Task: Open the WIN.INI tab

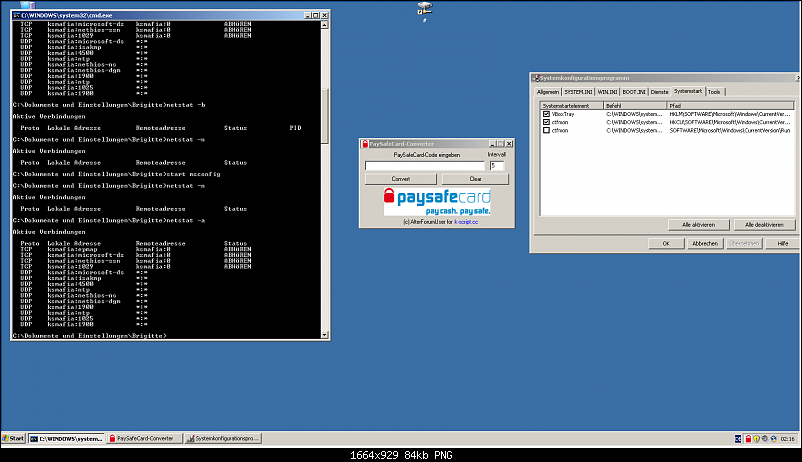Action: [x=607, y=92]
